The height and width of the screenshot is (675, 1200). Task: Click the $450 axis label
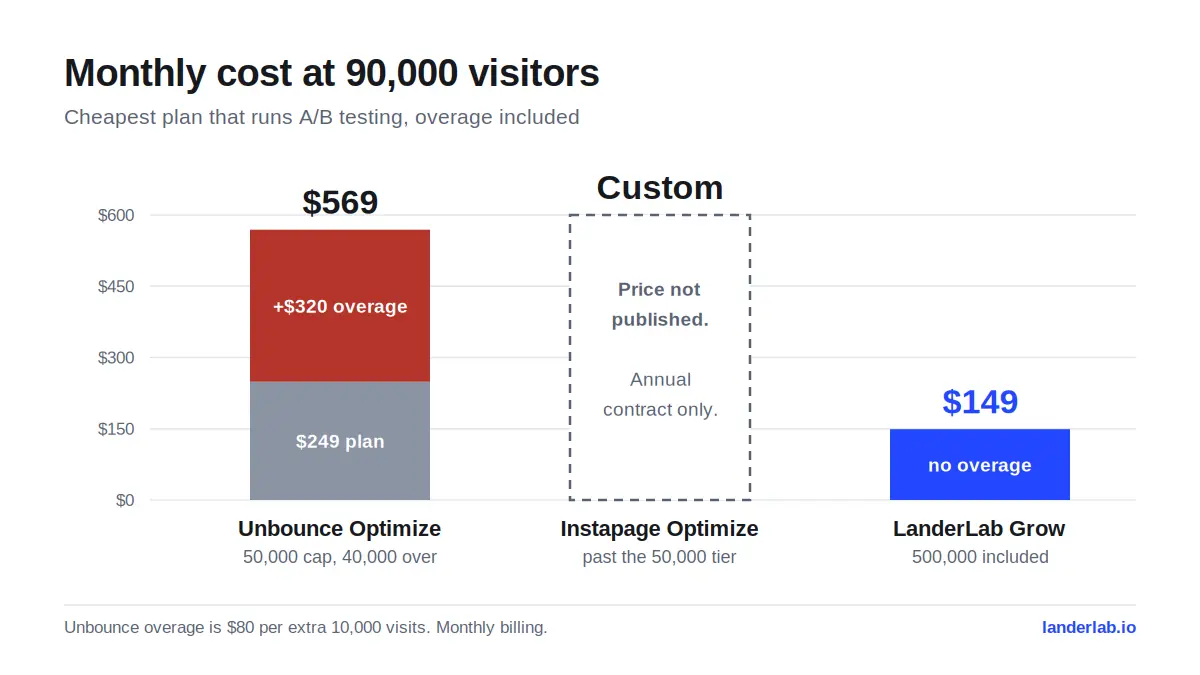tap(116, 286)
